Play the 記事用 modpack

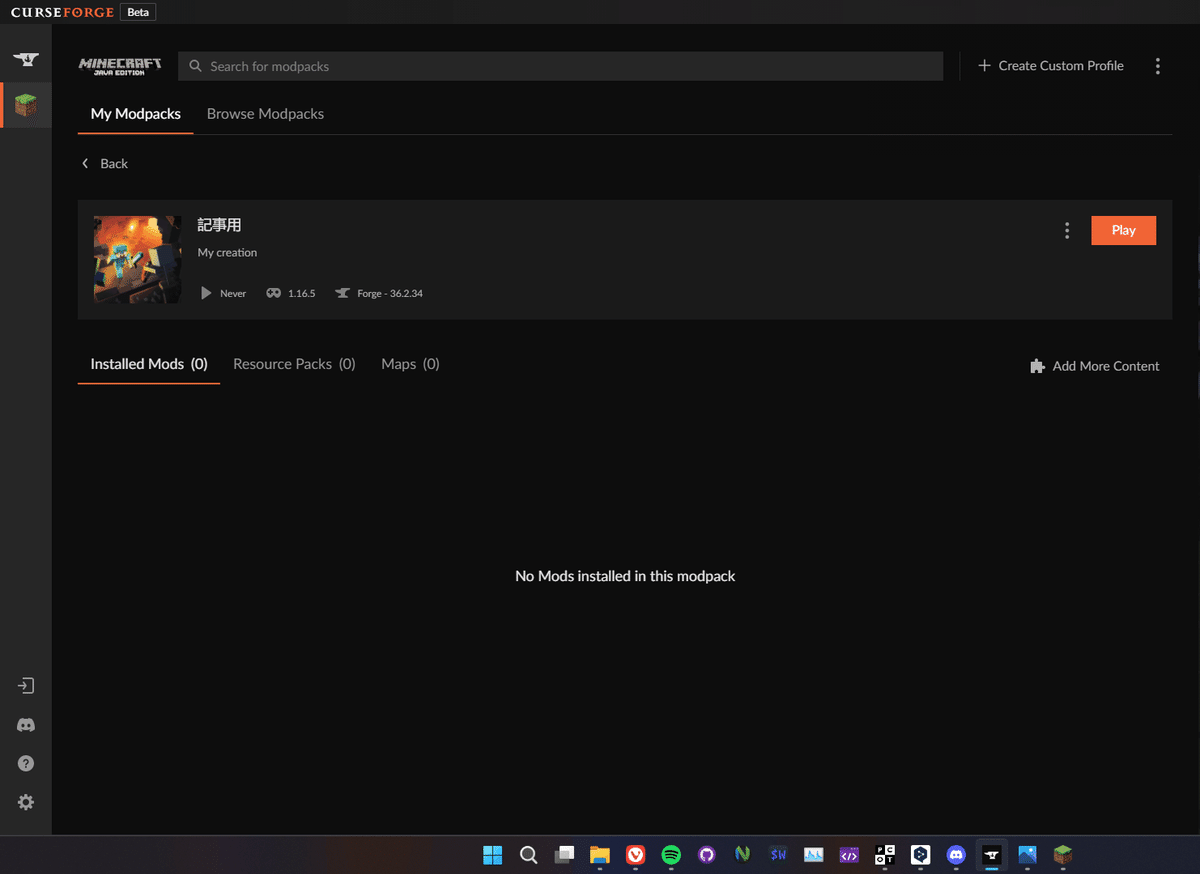1123,230
